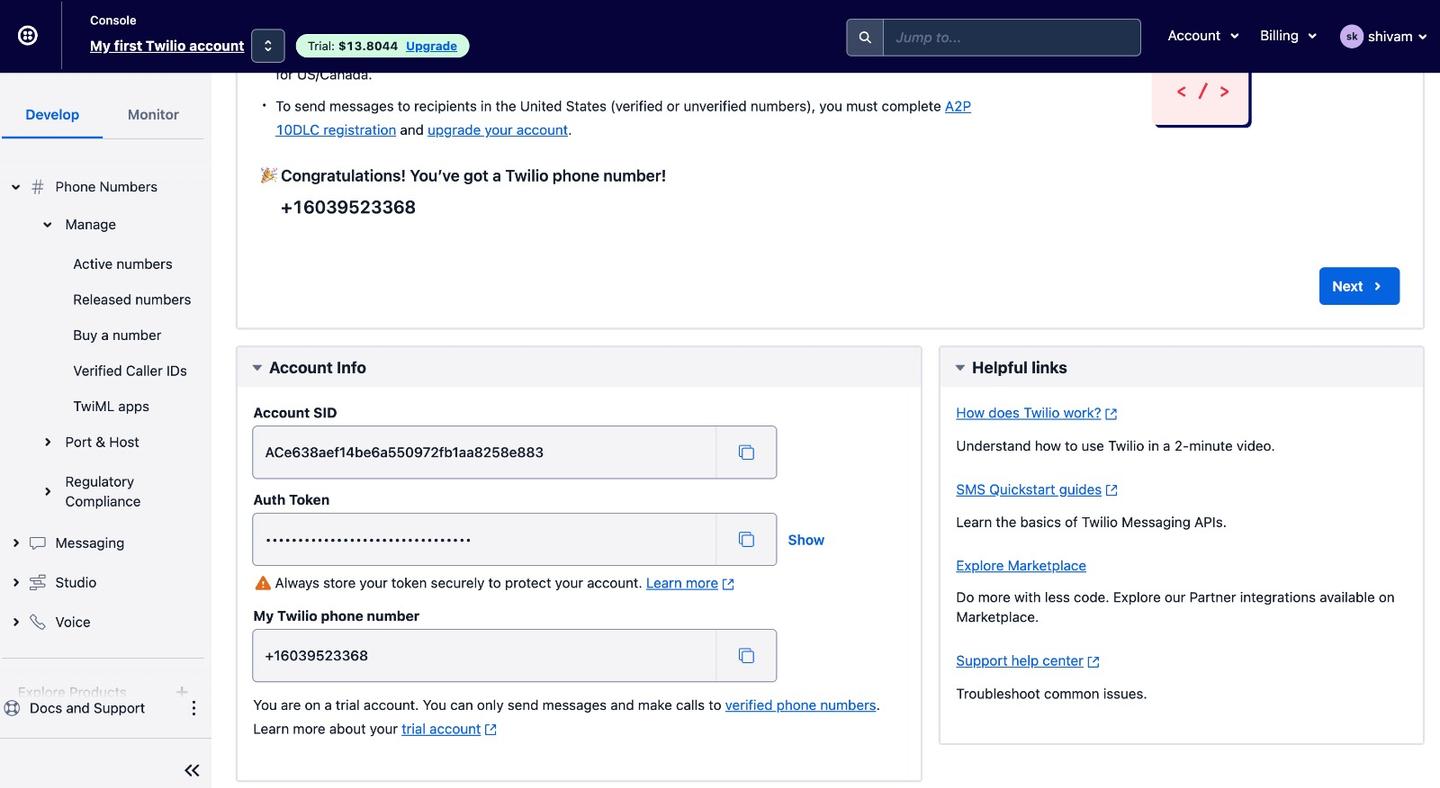Open Docs and Support three-dot menu
The image size is (1440, 788).
pyautogui.click(x=194, y=708)
